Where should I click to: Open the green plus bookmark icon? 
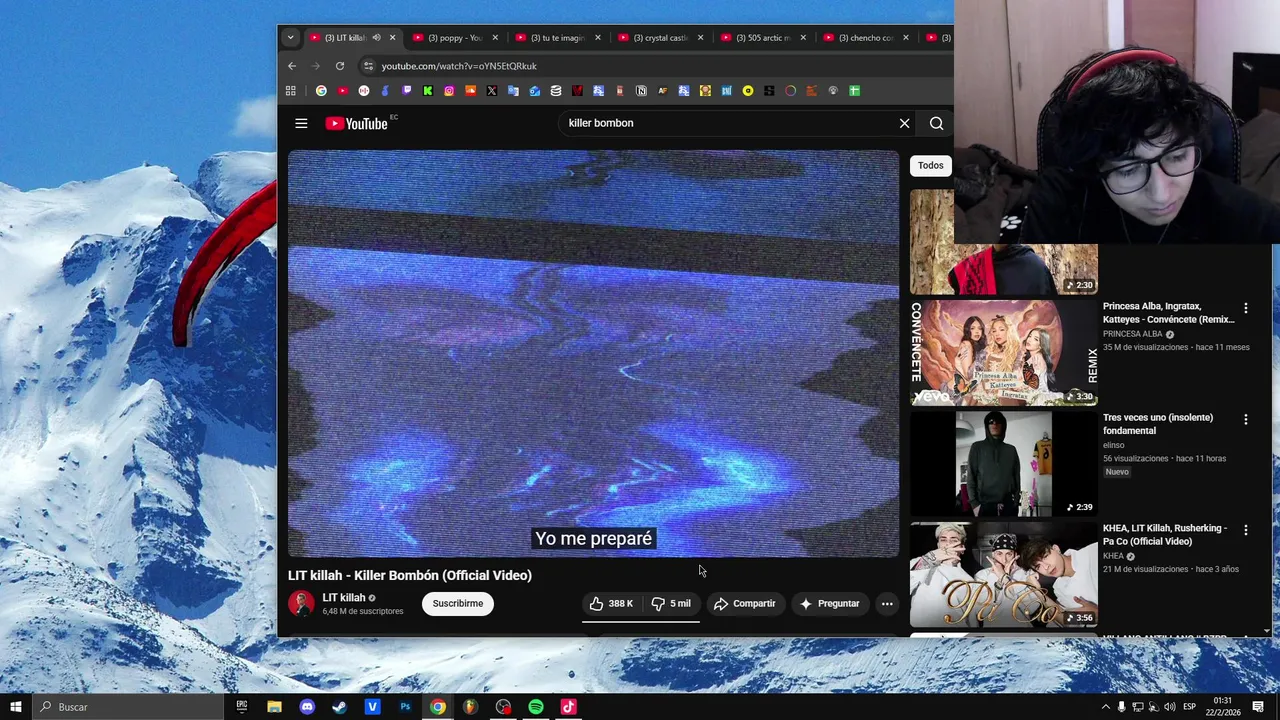[854, 90]
